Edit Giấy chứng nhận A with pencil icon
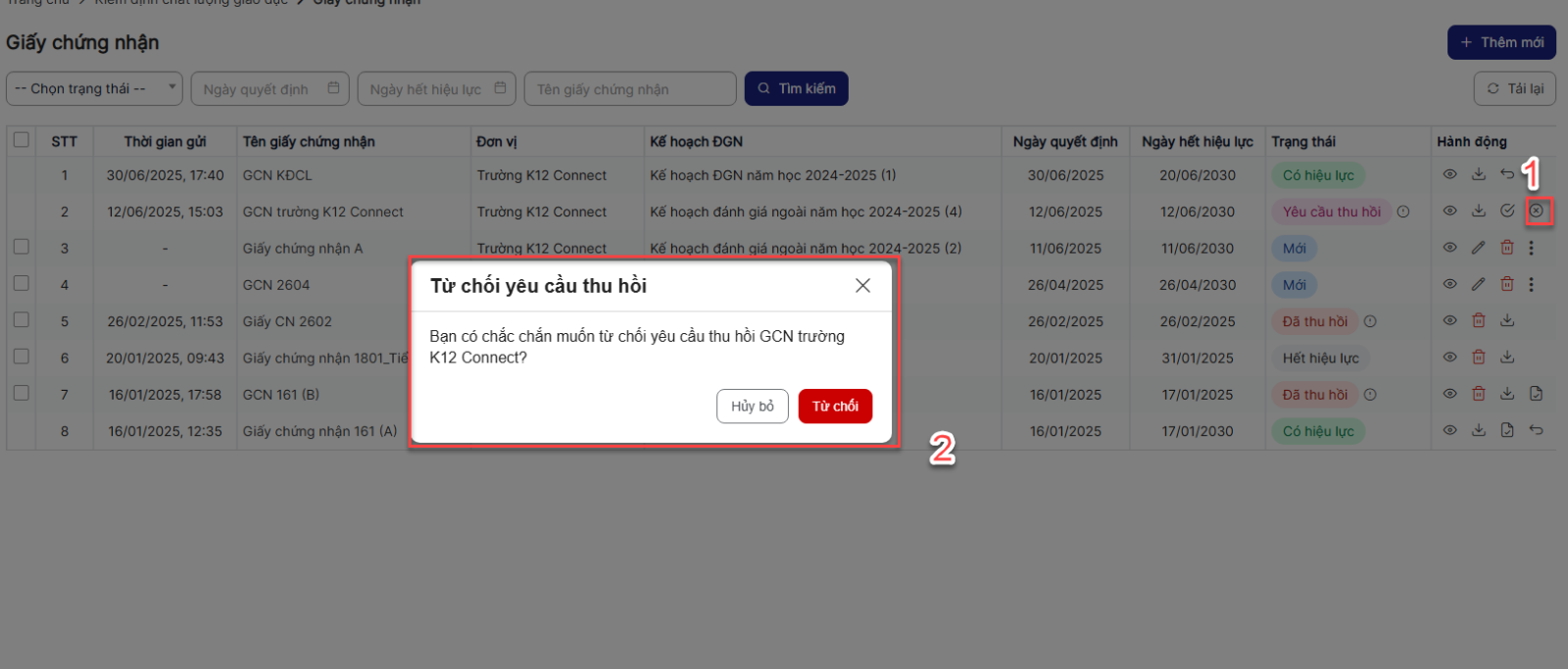Image resolution: width=1568 pixels, height=669 pixels. [1479, 248]
